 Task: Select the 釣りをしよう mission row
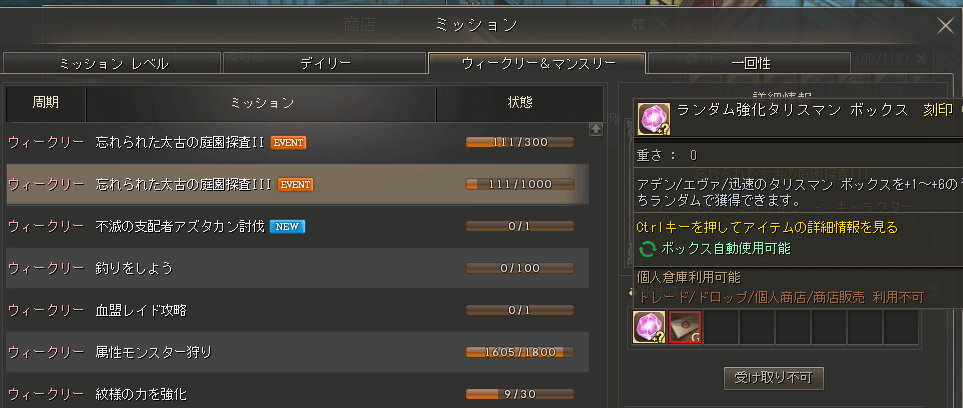[x=297, y=269]
